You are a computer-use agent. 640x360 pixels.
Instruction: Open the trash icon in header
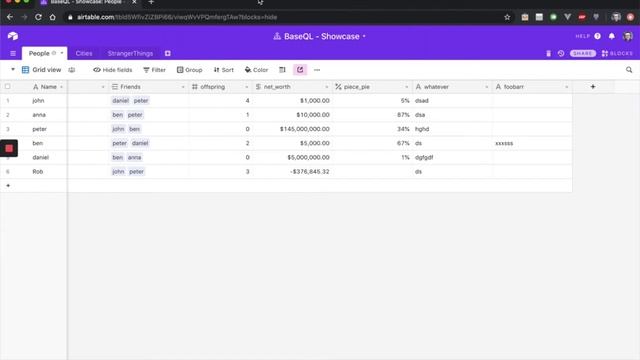click(x=549, y=53)
